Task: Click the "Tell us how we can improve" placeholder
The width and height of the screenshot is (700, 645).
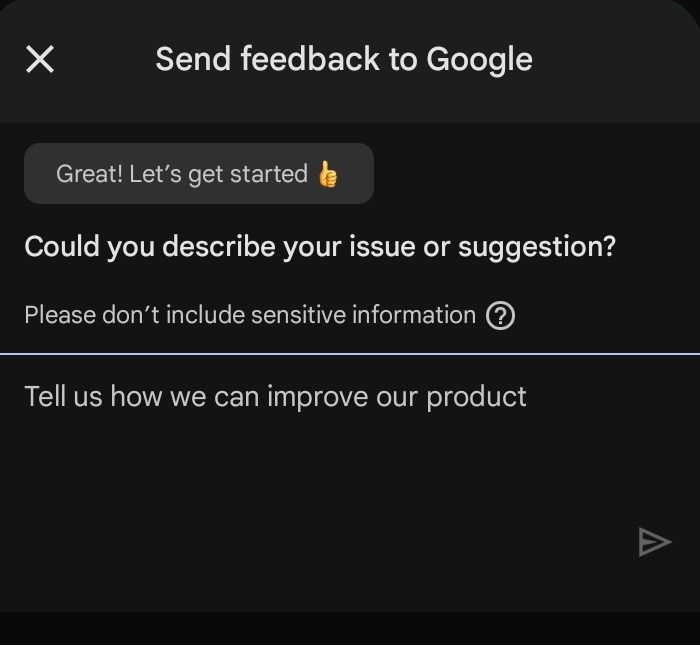Action: [275, 397]
